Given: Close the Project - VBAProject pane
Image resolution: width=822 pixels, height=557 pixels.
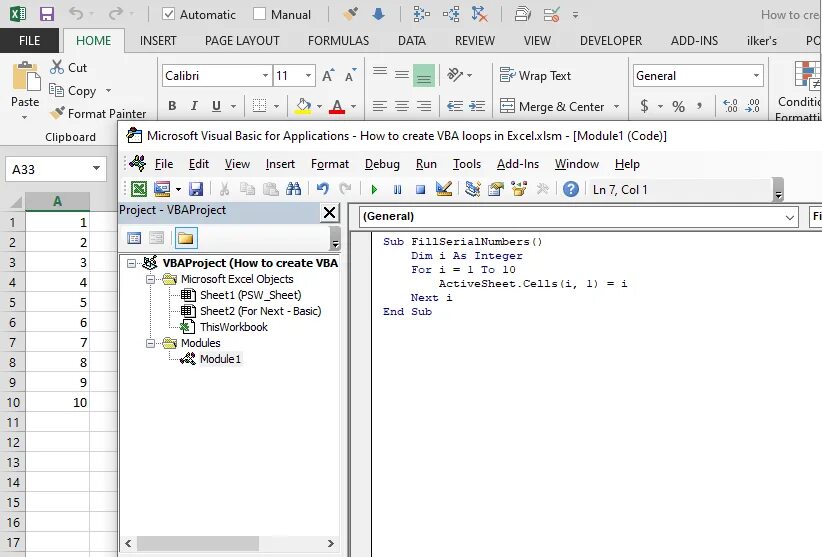Looking at the screenshot, I should 329,212.
